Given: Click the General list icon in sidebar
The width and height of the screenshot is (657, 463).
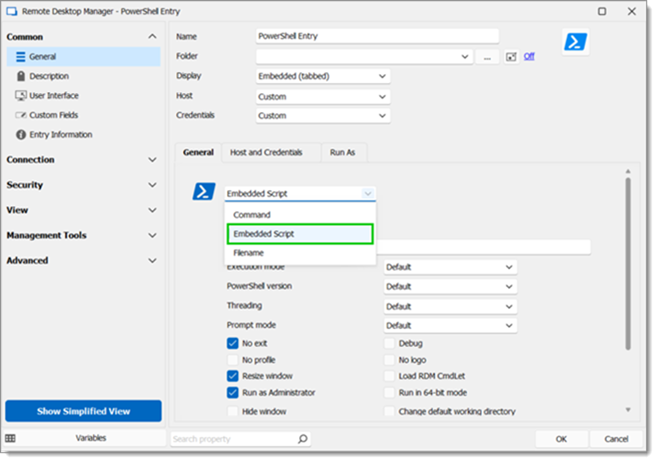Looking at the screenshot, I should (21, 57).
